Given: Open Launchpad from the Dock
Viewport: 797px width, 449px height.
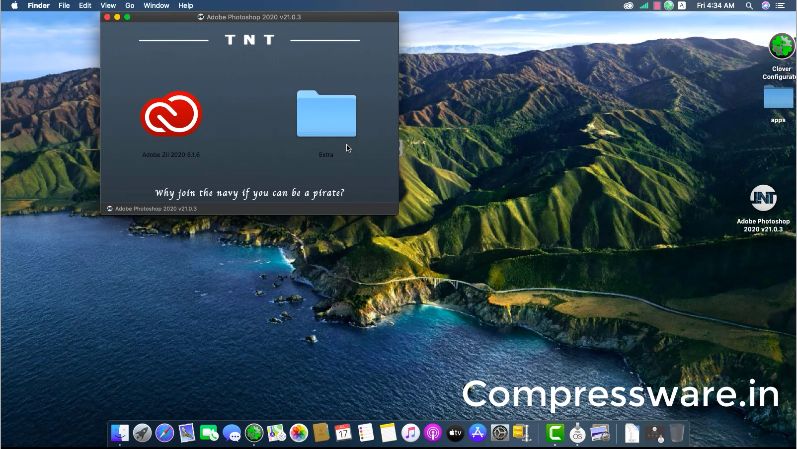Looking at the screenshot, I should [x=142, y=433].
